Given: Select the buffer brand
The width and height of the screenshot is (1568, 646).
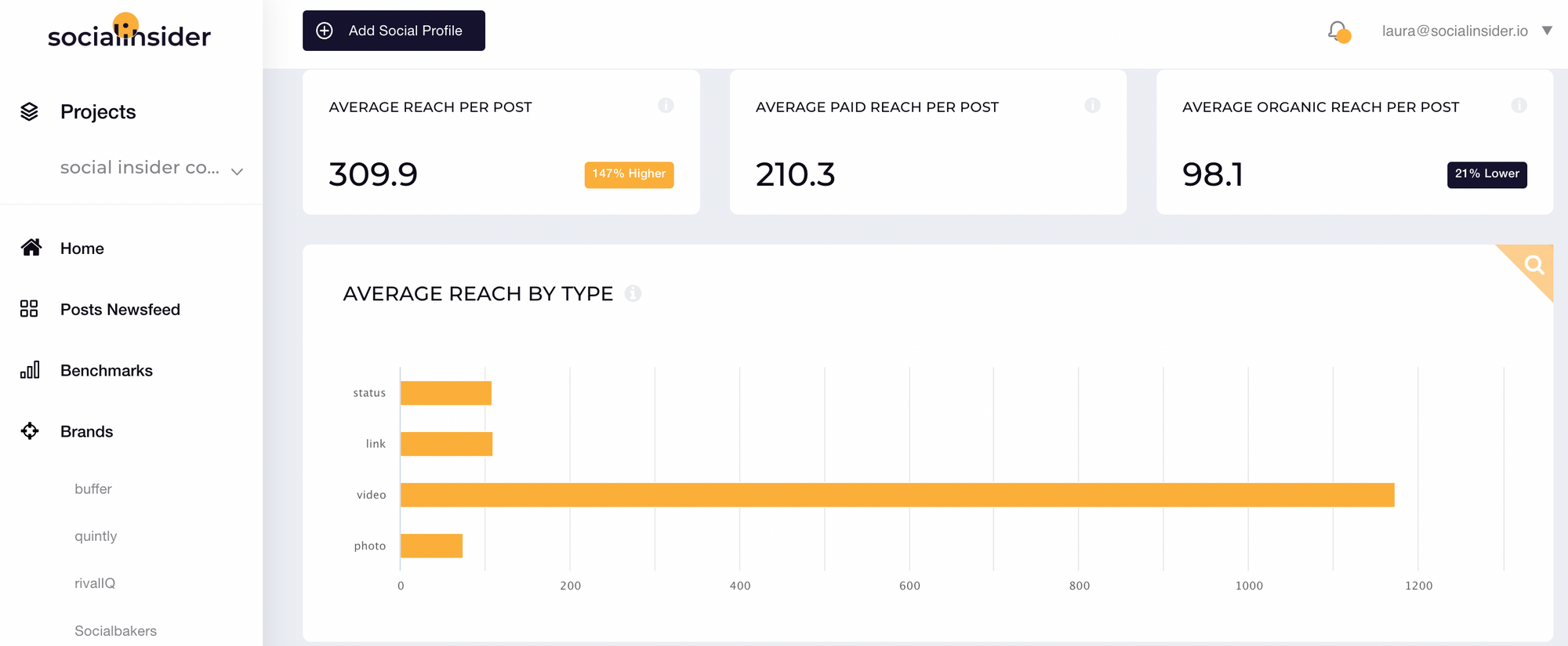Looking at the screenshot, I should (93, 489).
